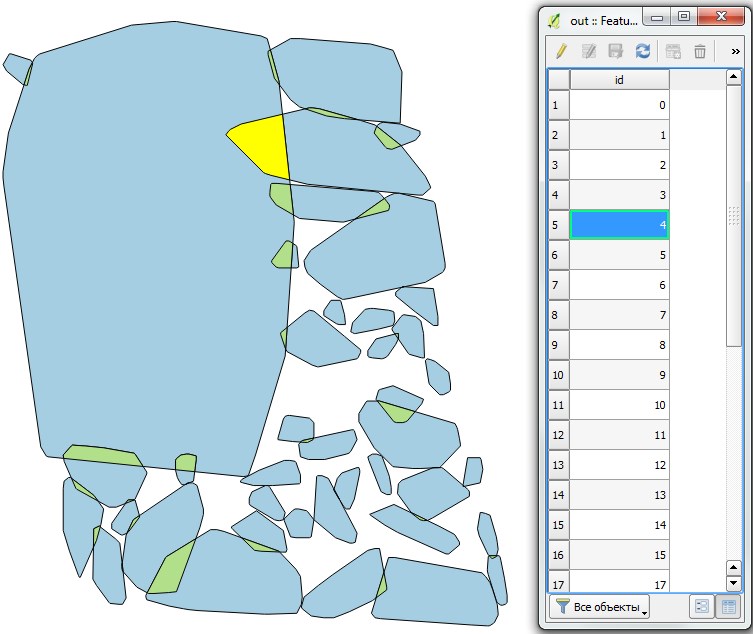Open the 'Все объекты' filter dropdown
This screenshot has width=753, height=634.
click(599, 607)
